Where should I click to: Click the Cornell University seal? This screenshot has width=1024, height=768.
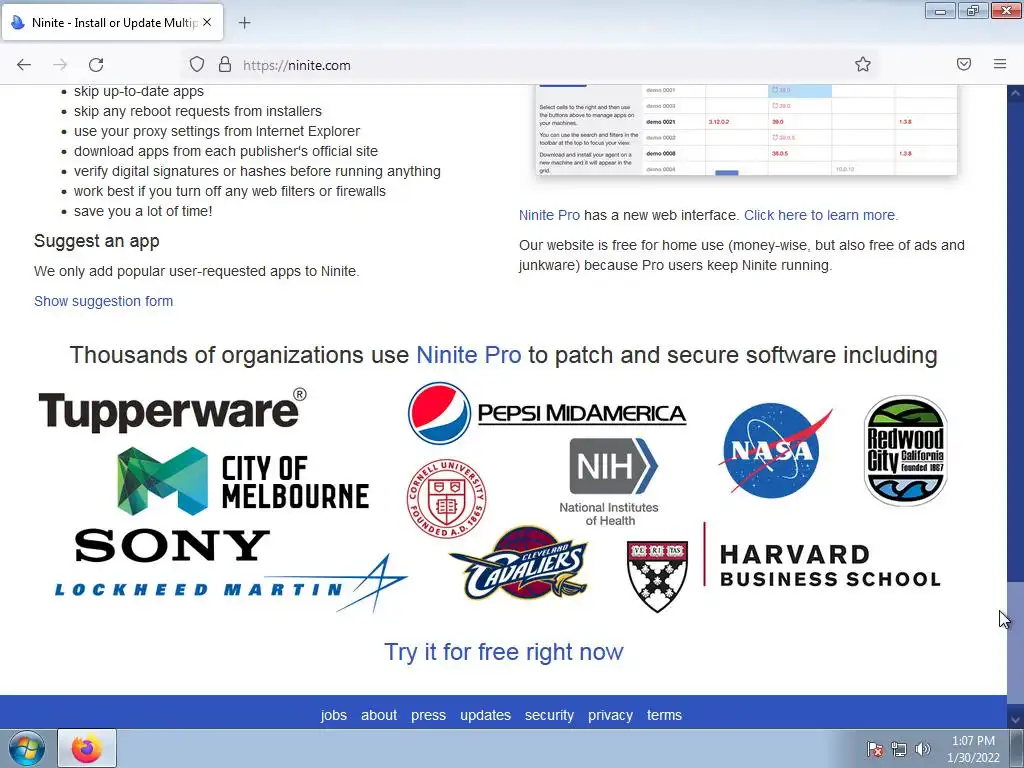(x=447, y=498)
